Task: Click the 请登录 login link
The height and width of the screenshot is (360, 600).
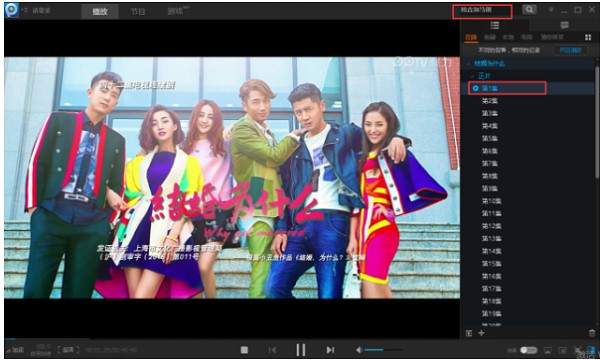Action: (x=41, y=10)
